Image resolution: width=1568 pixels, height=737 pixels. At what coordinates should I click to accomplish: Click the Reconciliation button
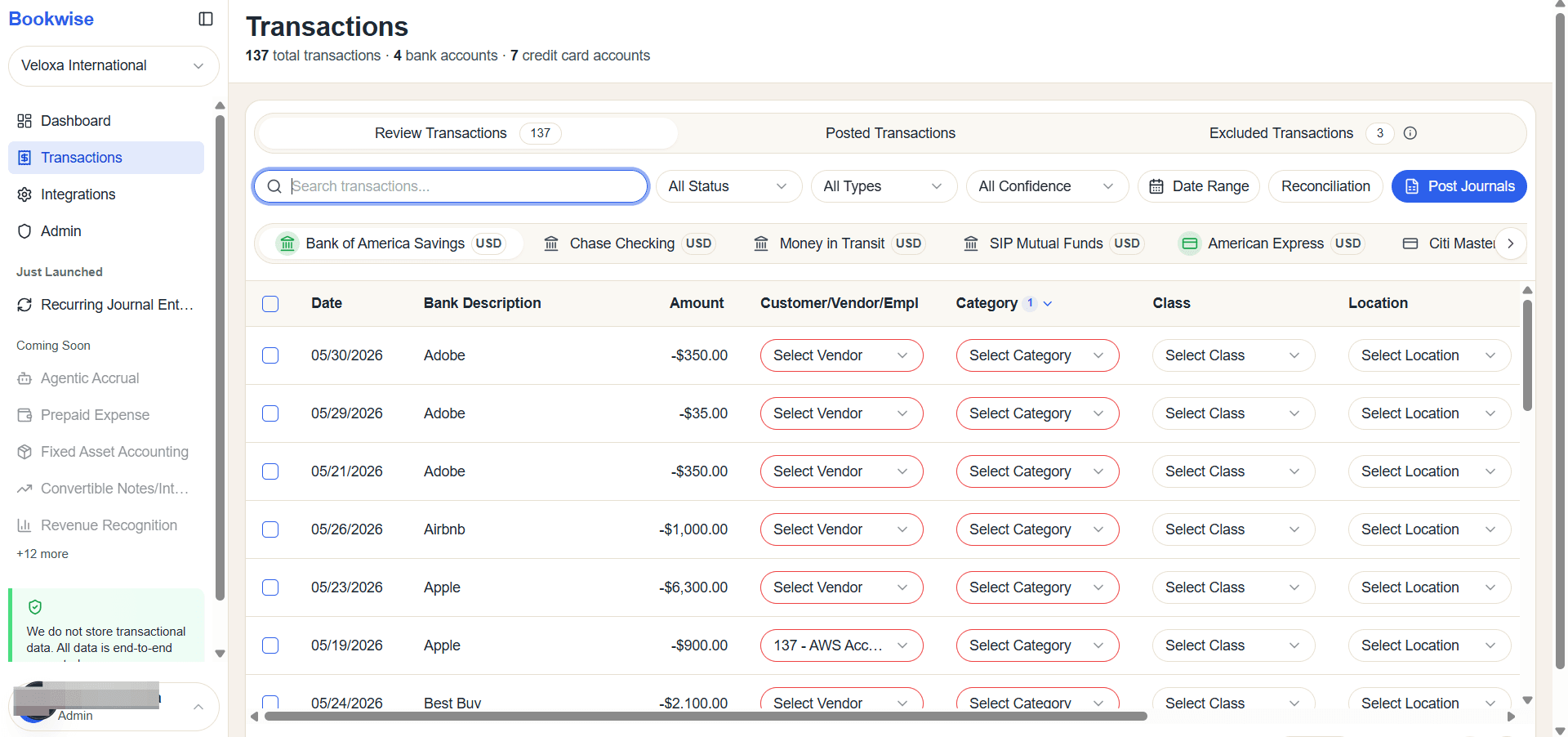tap(1325, 186)
